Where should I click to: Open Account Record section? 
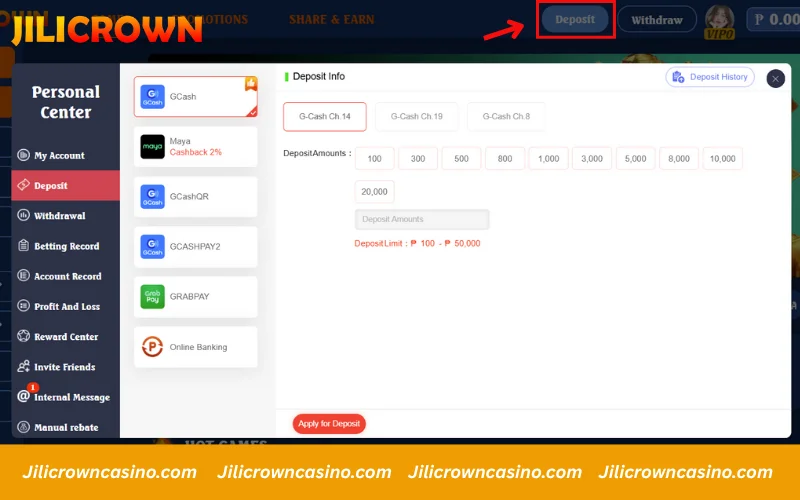[65, 276]
